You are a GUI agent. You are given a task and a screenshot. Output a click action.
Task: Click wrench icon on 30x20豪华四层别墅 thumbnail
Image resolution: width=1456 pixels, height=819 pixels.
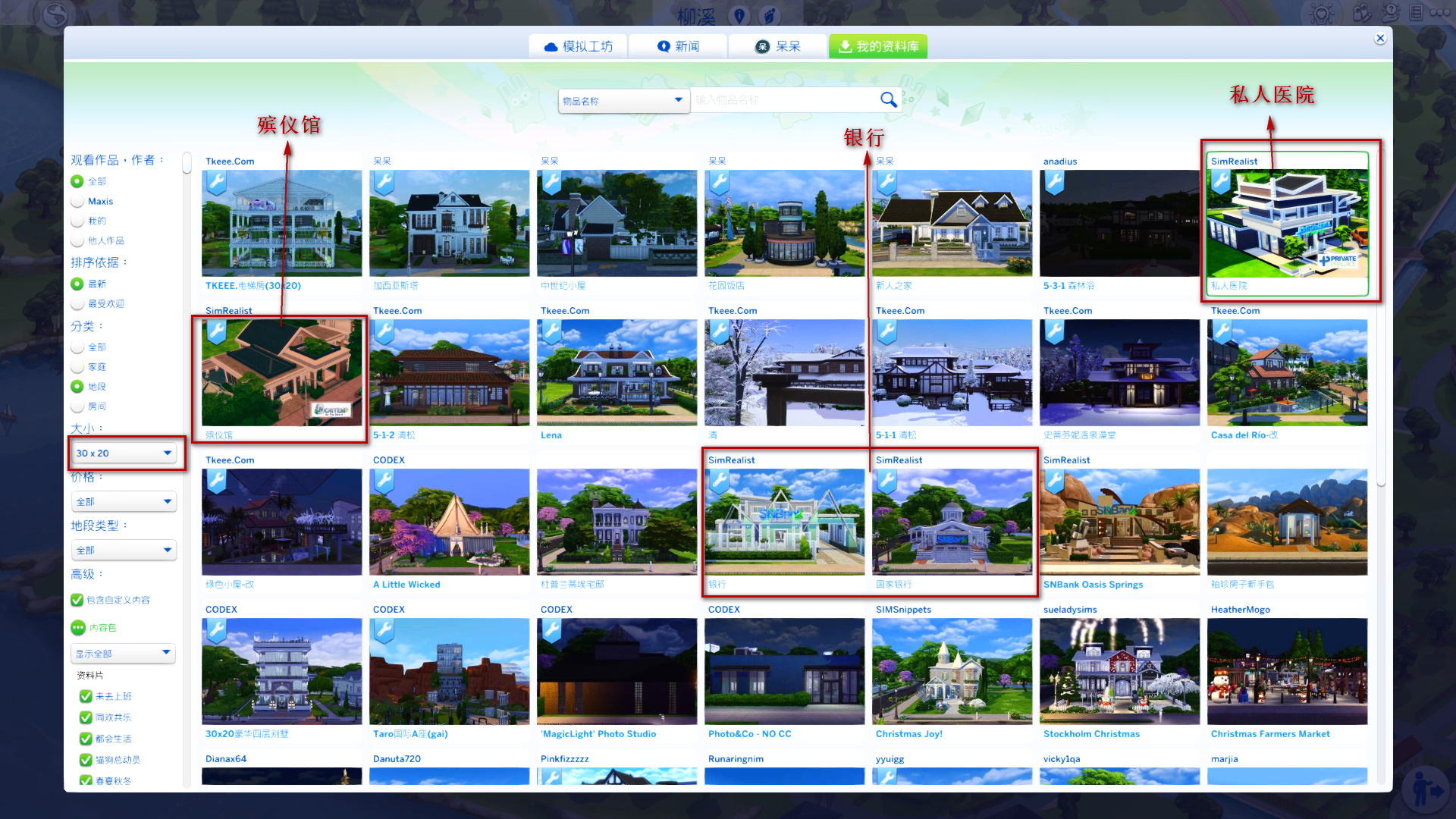(x=216, y=631)
